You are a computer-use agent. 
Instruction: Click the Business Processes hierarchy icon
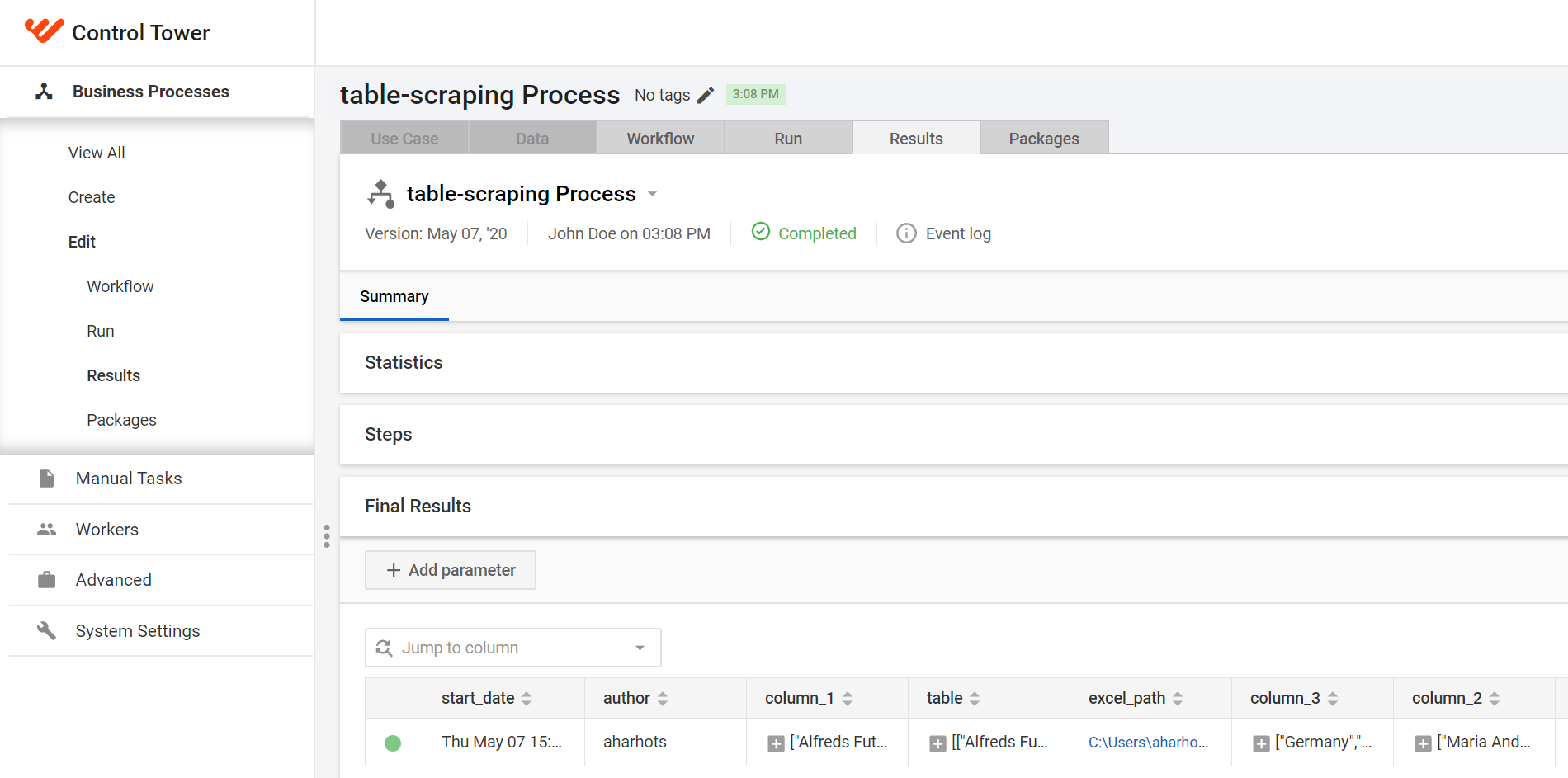45,92
